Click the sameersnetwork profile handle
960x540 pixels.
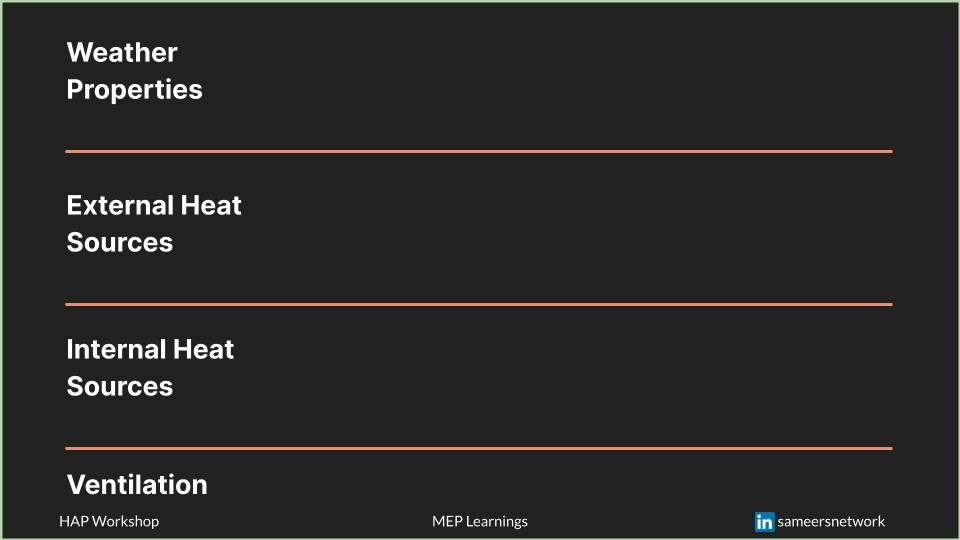(831, 522)
